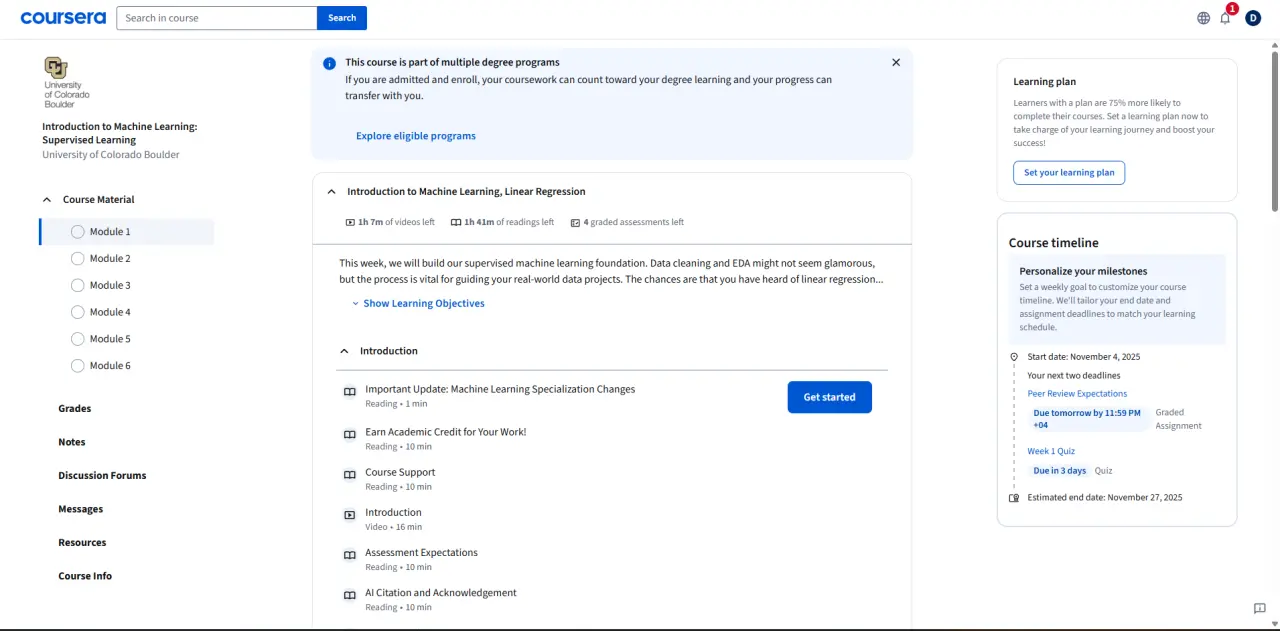1280x631 pixels.
Task: Open the Coursera home logo
Action: (x=63, y=18)
